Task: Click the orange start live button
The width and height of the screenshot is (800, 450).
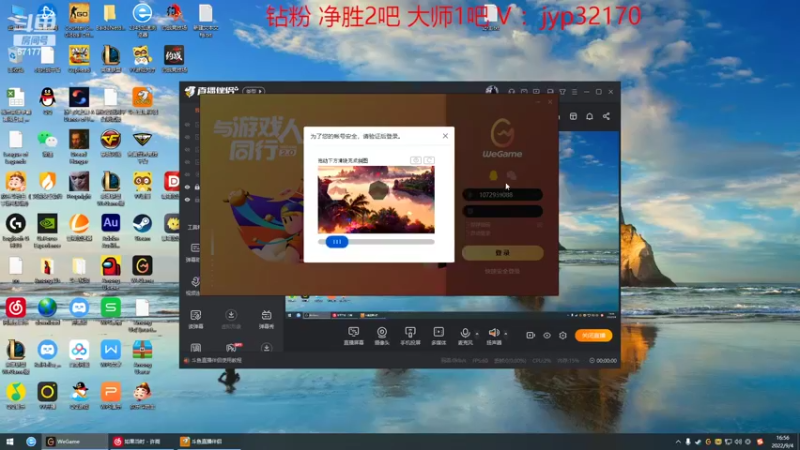Action: [593, 335]
